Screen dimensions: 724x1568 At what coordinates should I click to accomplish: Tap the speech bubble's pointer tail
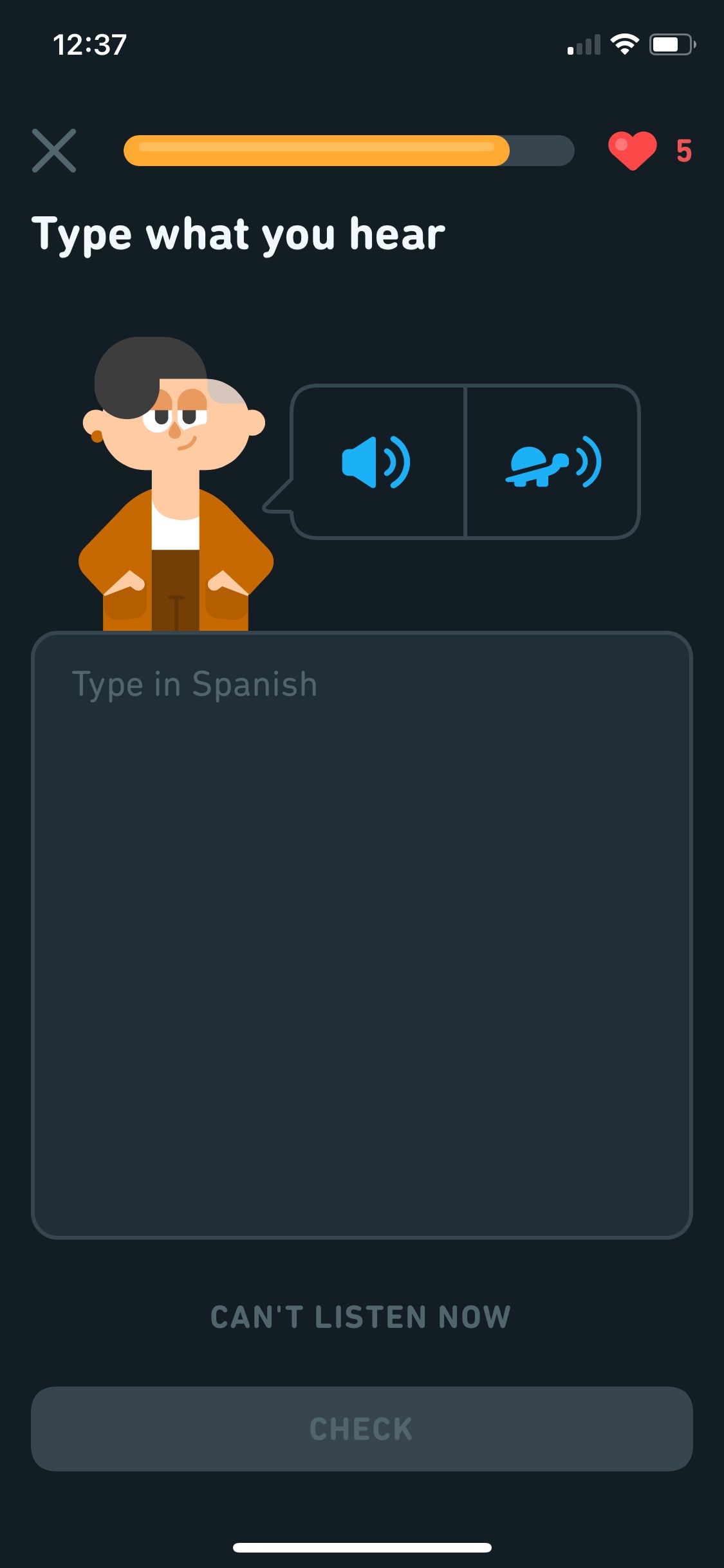[278, 497]
